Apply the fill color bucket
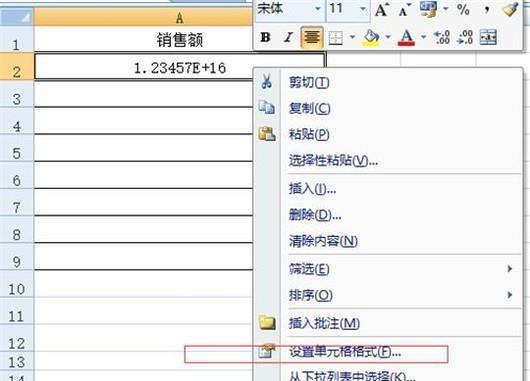 pos(371,37)
